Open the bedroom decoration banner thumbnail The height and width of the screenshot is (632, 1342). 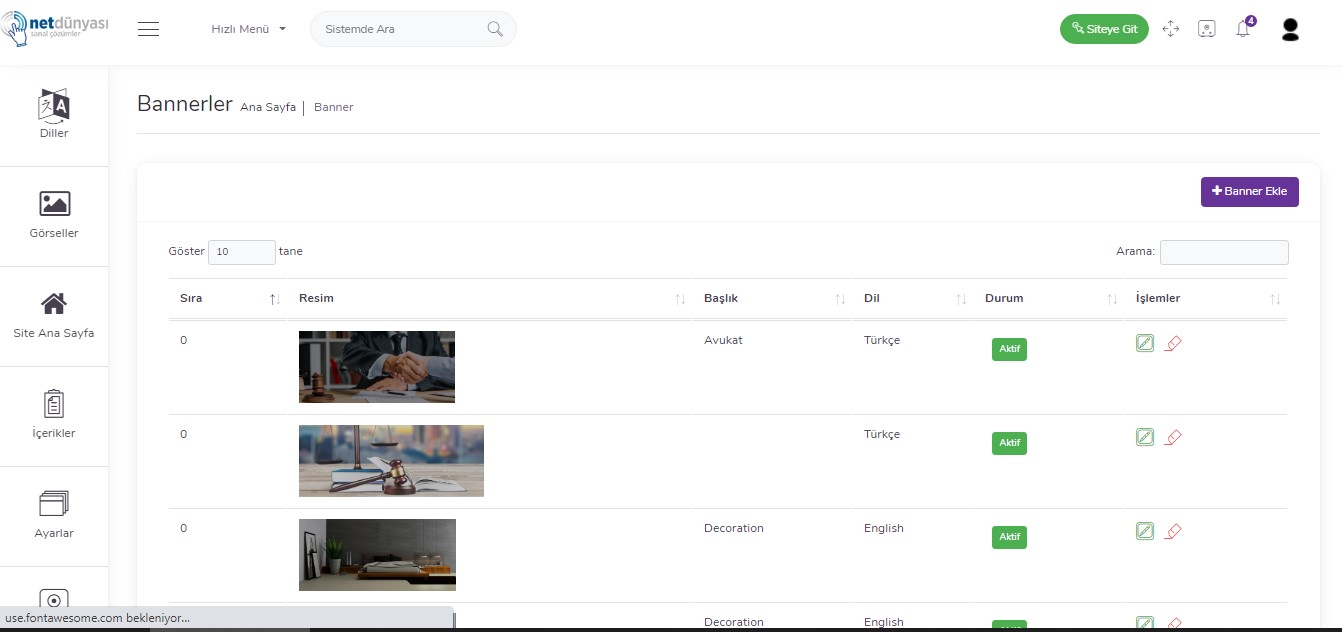377,555
